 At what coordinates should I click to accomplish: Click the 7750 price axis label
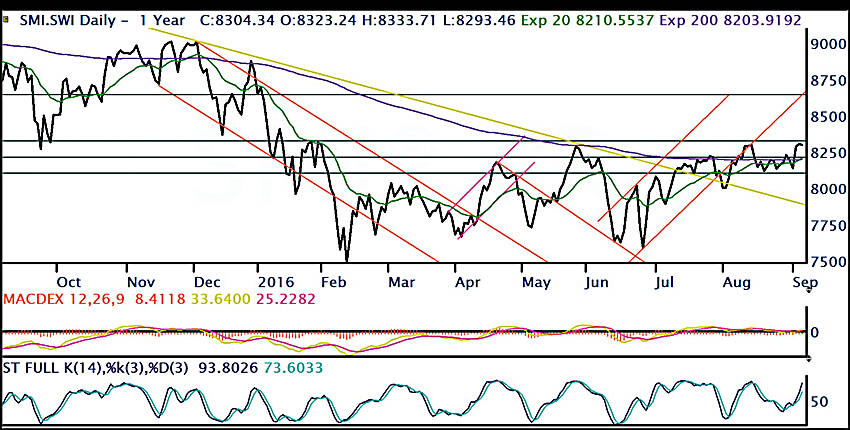[x=826, y=226]
